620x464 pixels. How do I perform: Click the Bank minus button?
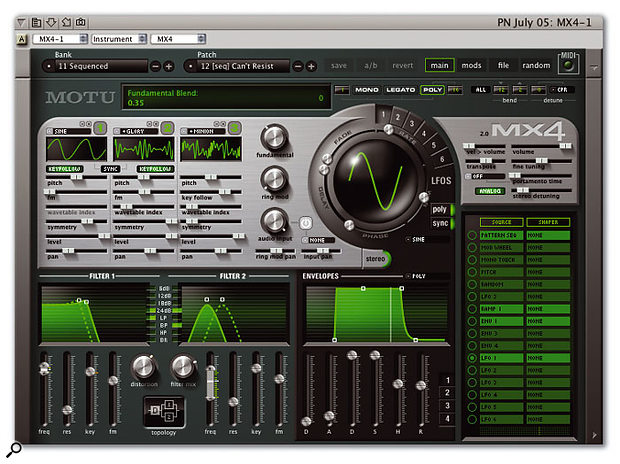pos(156,66)
